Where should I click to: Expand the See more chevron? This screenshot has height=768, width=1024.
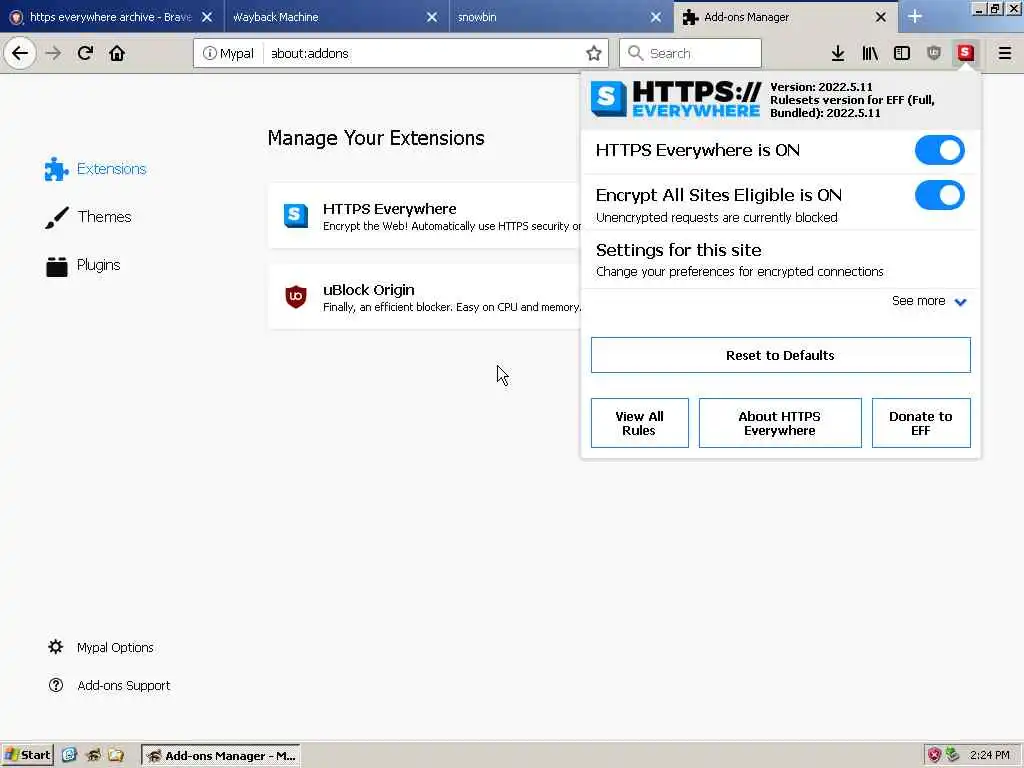tap(960, 302)
